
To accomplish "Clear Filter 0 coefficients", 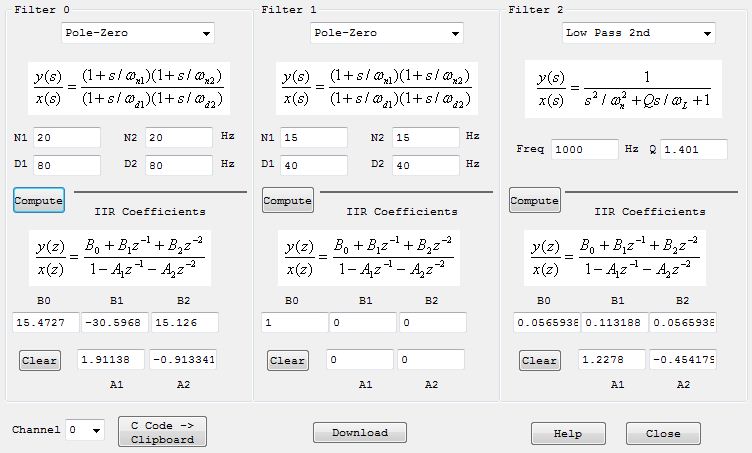I will [40, 360].
